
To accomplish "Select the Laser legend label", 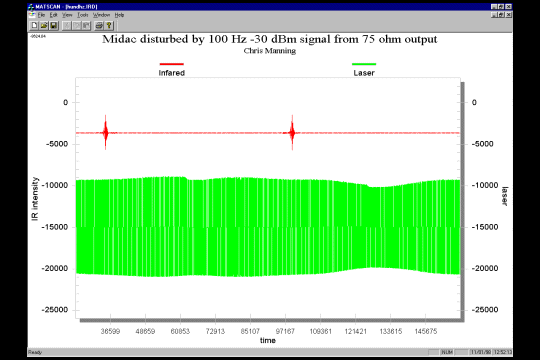I will [364, 73].
